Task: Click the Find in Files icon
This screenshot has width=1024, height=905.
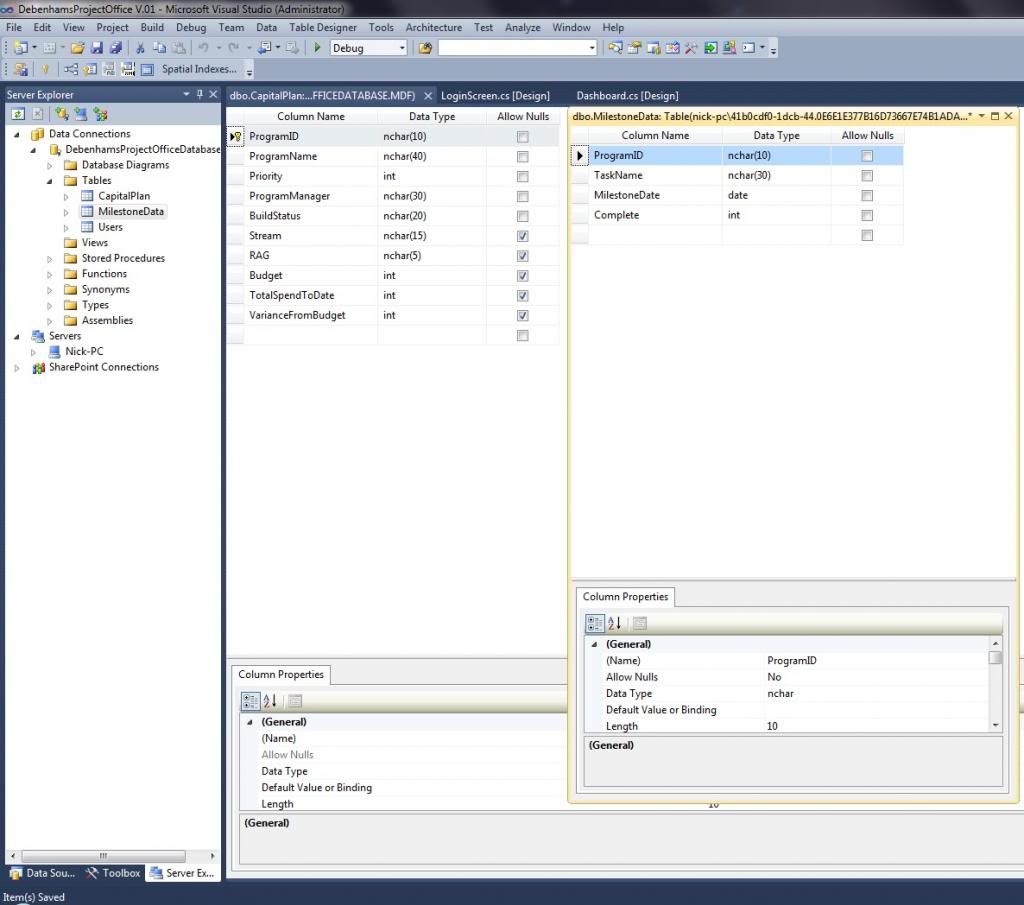Action: point(424,48)
